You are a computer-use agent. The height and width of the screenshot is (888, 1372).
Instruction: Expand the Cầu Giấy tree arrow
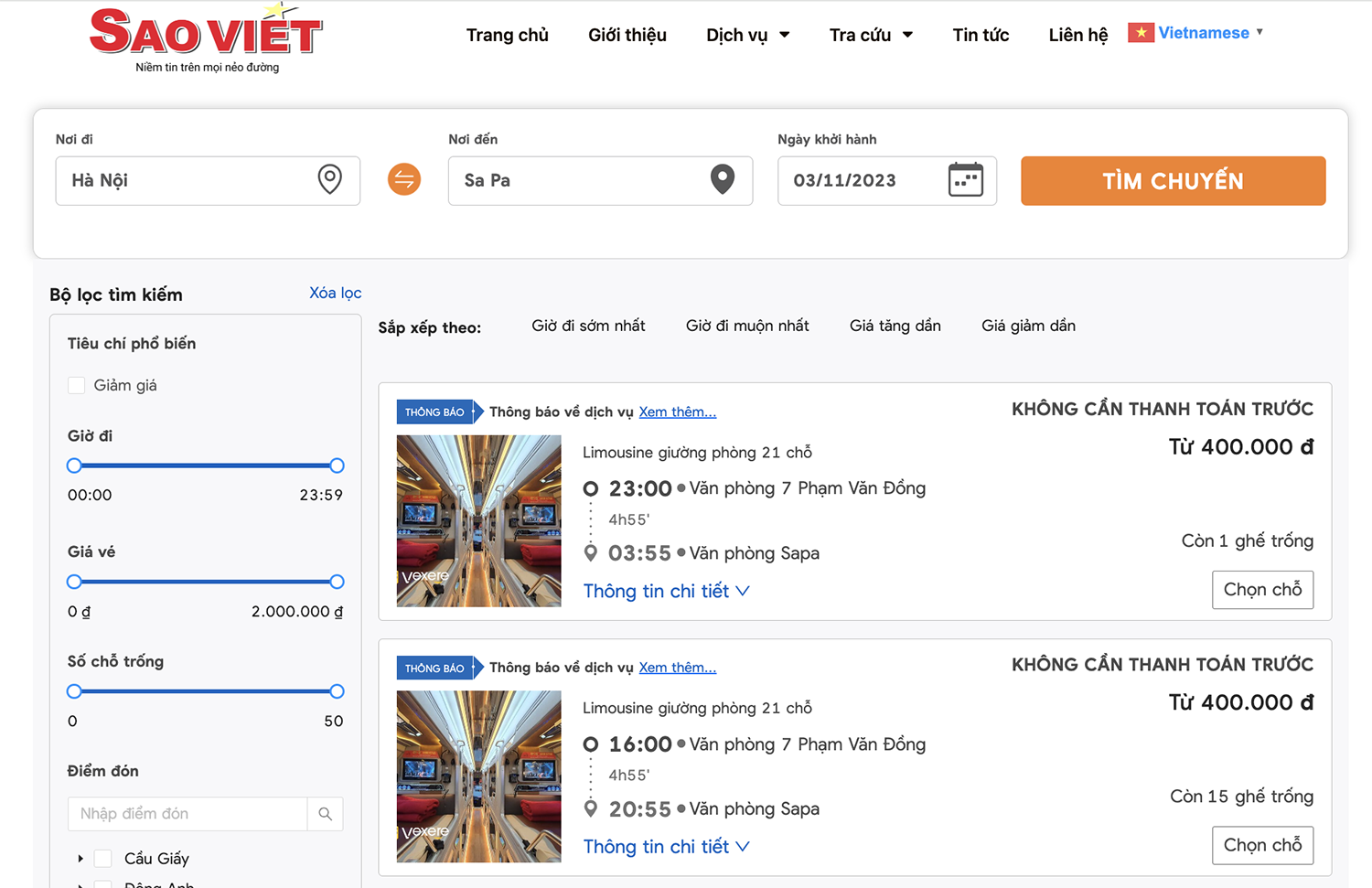80,858
